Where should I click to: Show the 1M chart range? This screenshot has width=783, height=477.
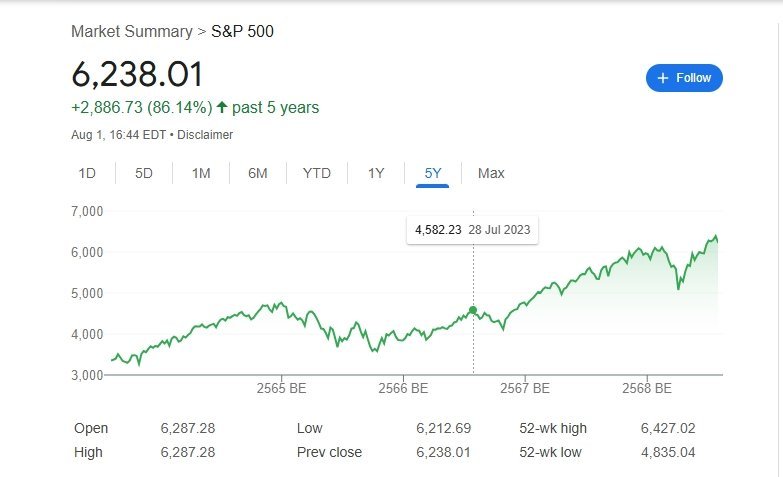[x=201, y=173]
